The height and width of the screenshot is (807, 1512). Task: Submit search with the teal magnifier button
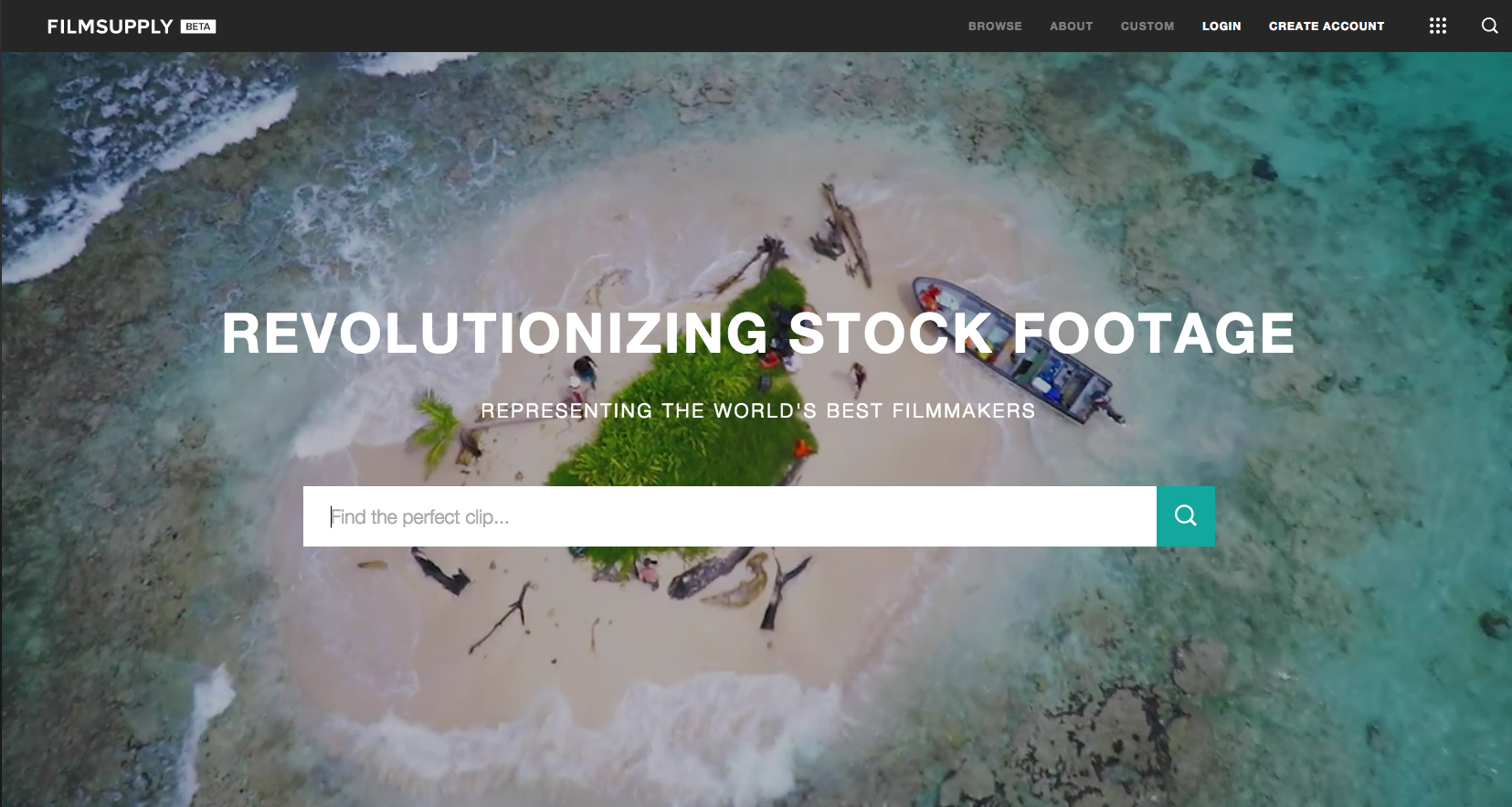pyautogui.click(x=1185, y=516)
